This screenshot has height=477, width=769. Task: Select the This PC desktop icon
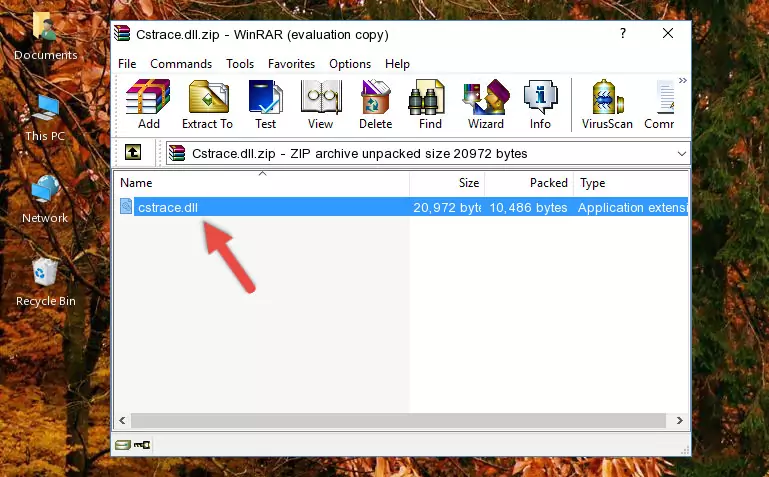click(x=45, y=118)
